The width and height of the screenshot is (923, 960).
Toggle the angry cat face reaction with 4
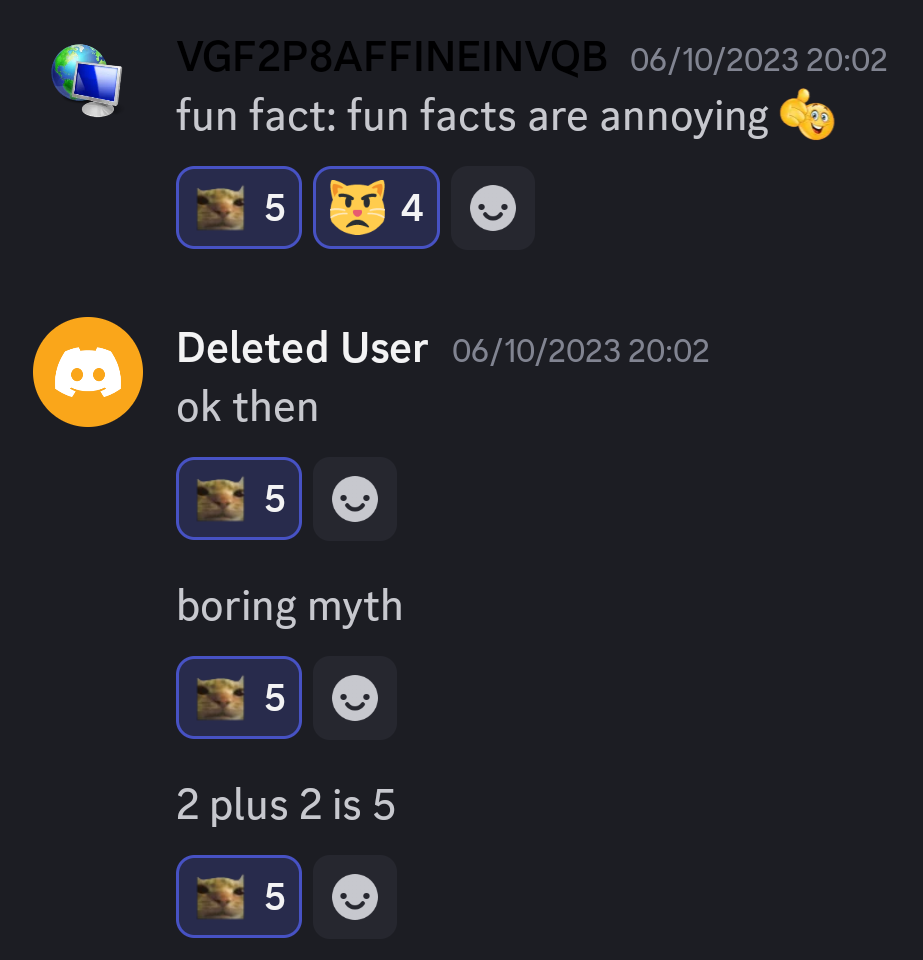(376, 208)
